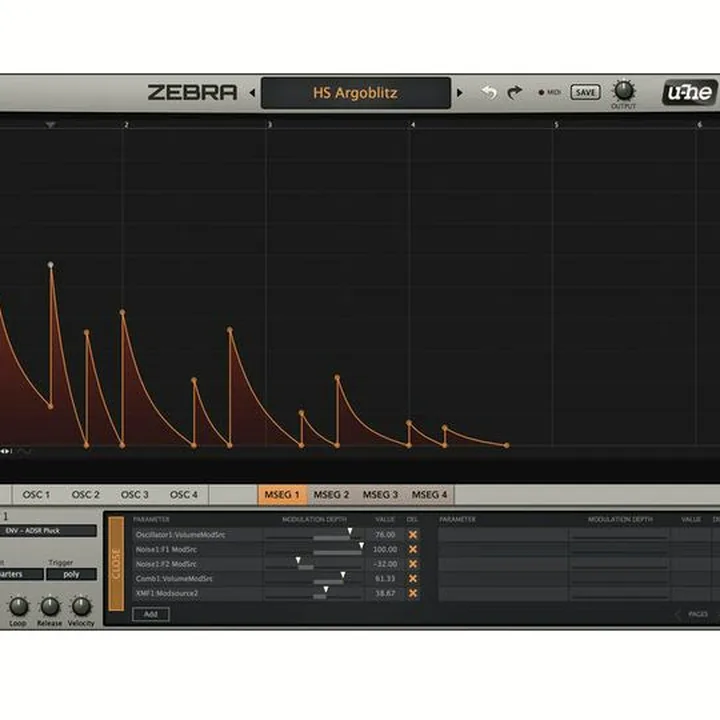Open the HS Argoblitz preset browser display
This screenshot has height=720, width=720.
coord(355,93)
